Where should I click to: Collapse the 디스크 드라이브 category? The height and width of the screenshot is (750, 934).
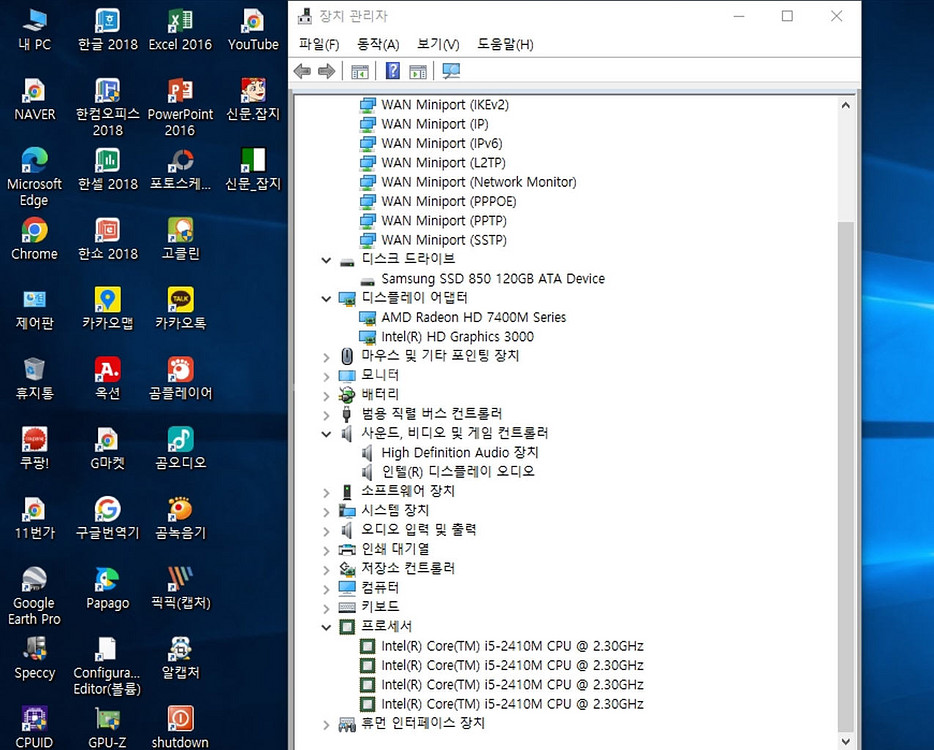326,260
